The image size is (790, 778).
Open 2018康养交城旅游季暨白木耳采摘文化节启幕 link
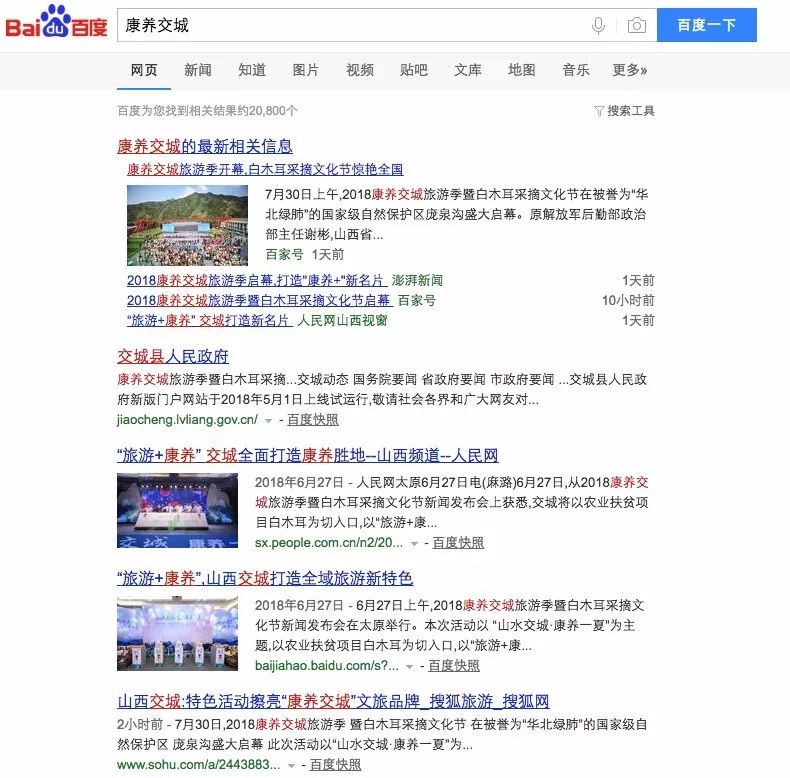(x=258, y=300)
